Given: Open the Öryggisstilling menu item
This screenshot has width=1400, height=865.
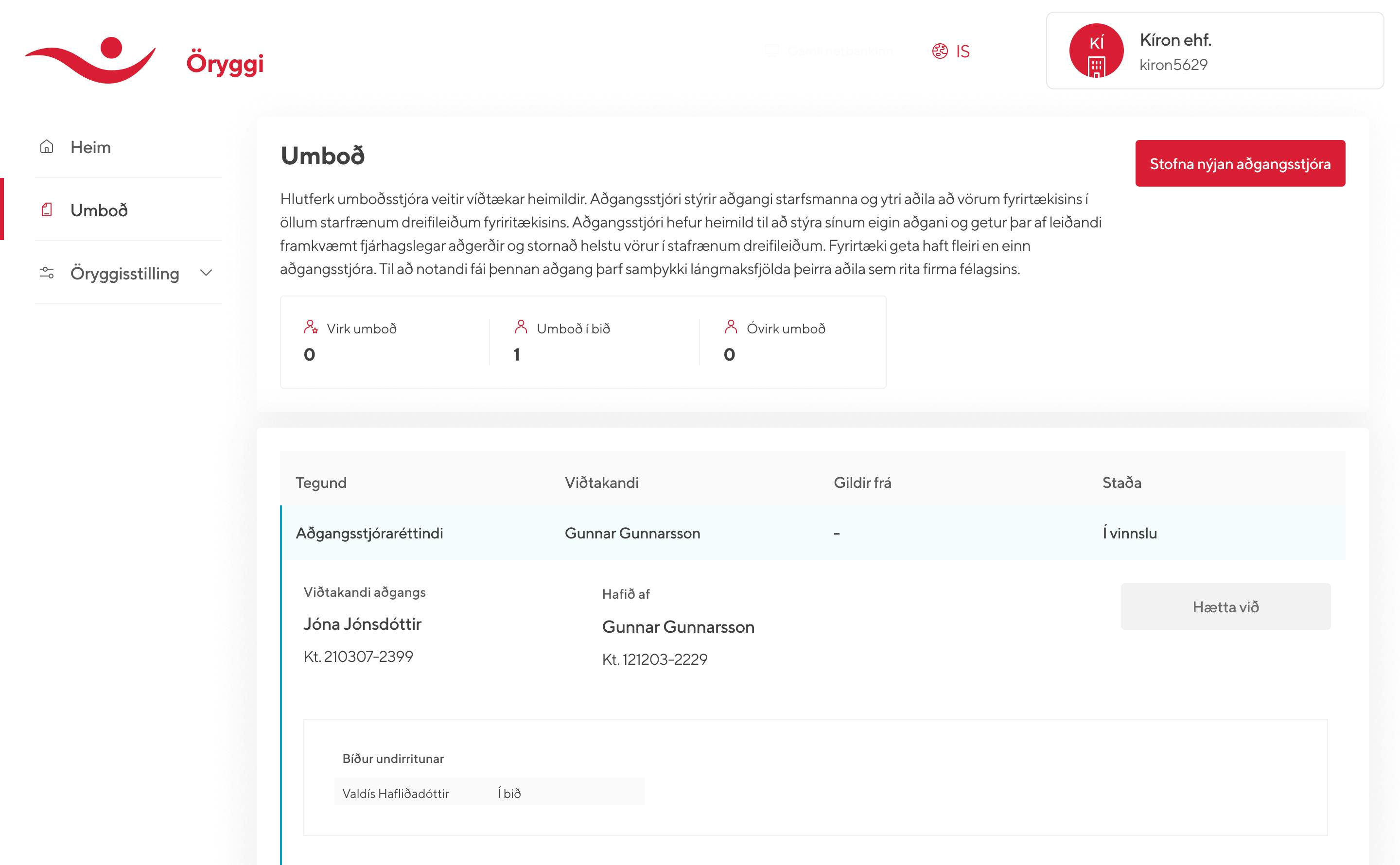Looking at the screenshot, I should tap(124, 274).
